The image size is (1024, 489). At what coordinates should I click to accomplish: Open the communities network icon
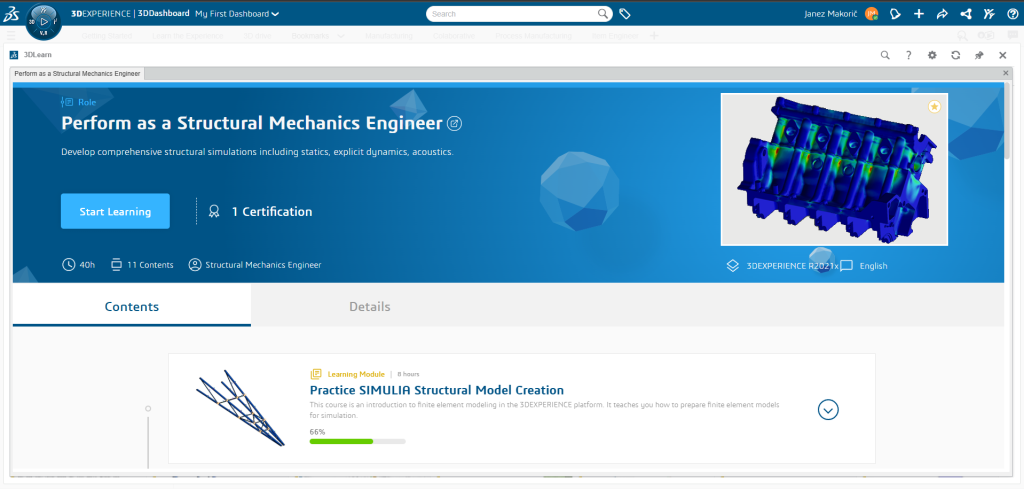click(965, 14)
